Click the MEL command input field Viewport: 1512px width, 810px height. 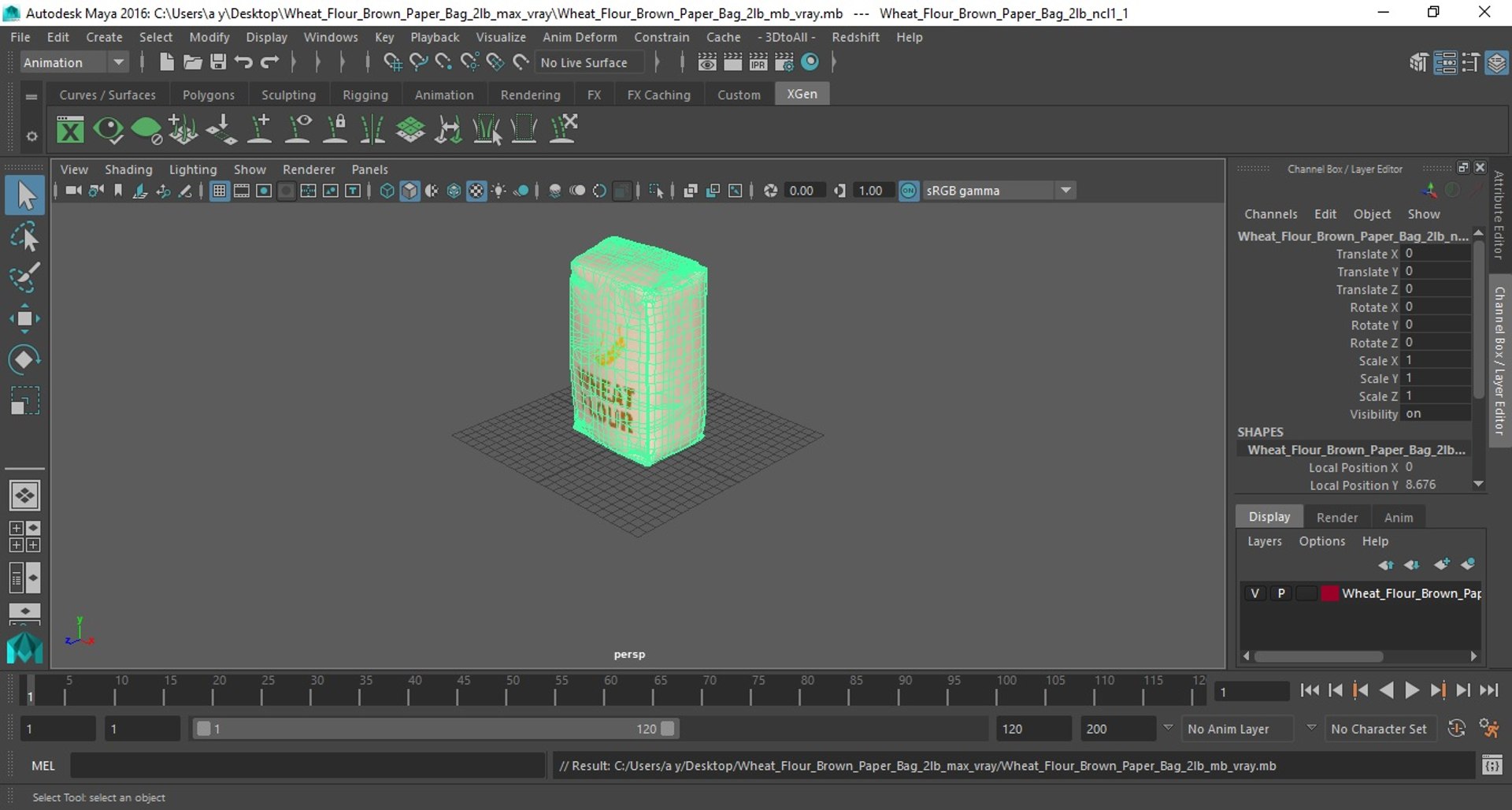click(307, 765)
